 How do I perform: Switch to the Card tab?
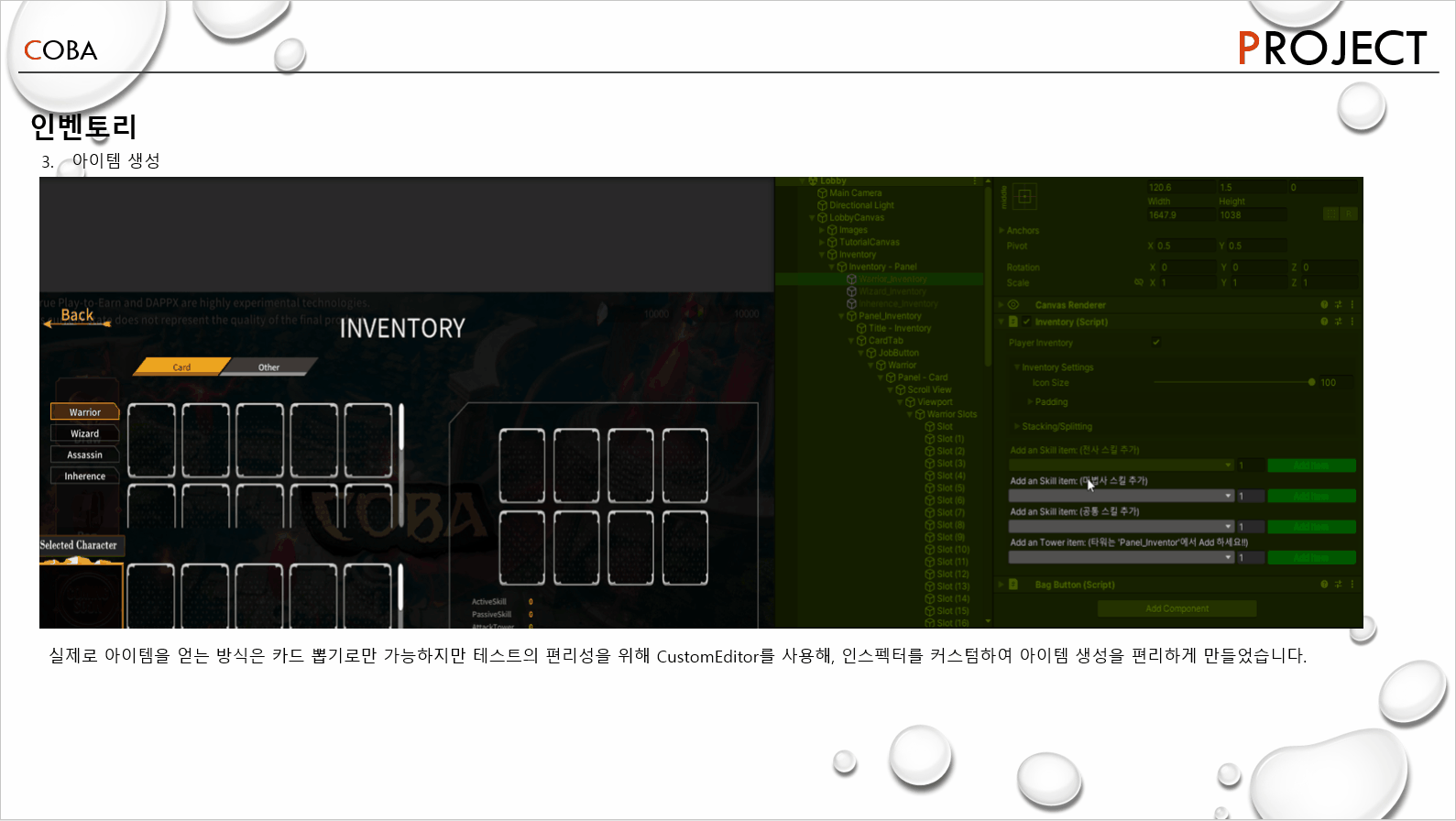pos(181,367)
